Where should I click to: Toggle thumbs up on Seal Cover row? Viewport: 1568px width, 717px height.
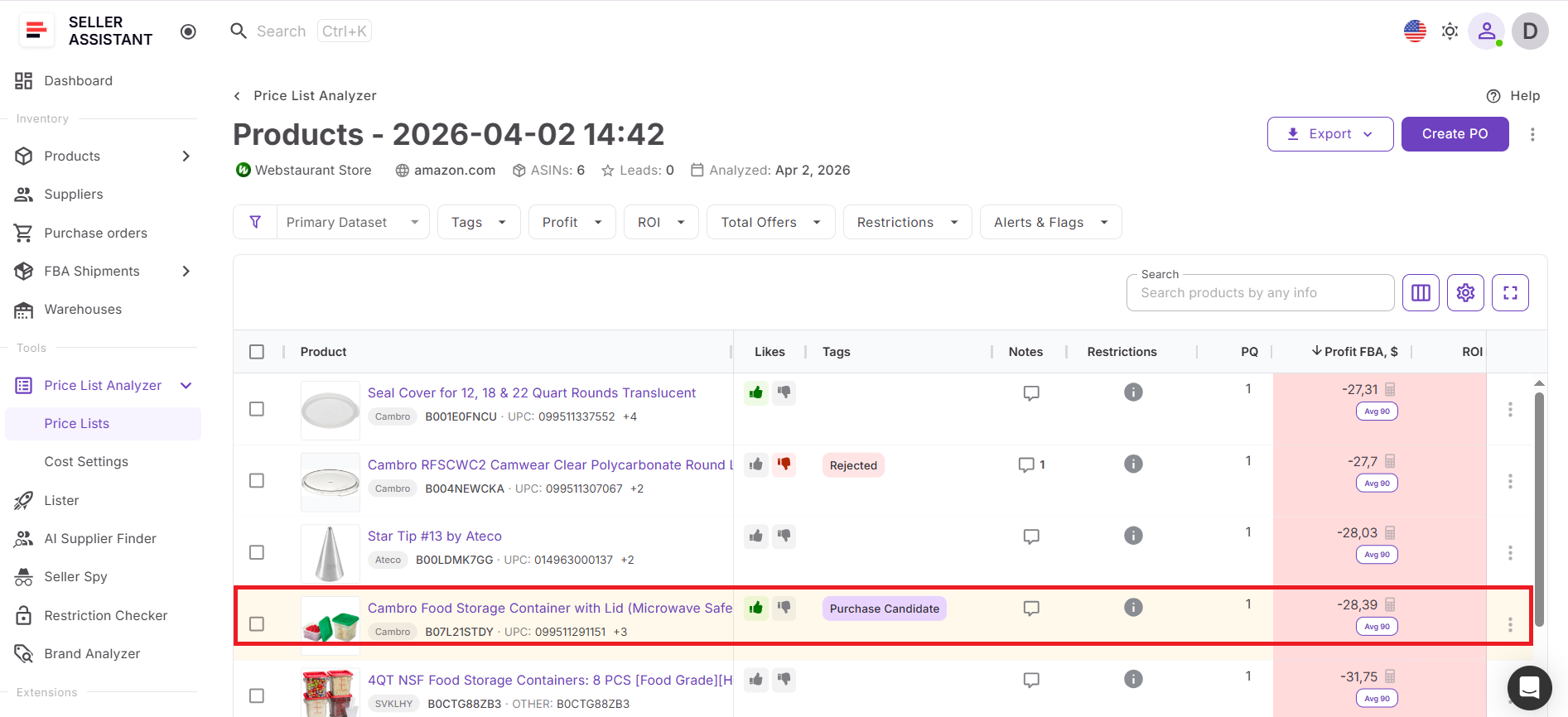755,392
